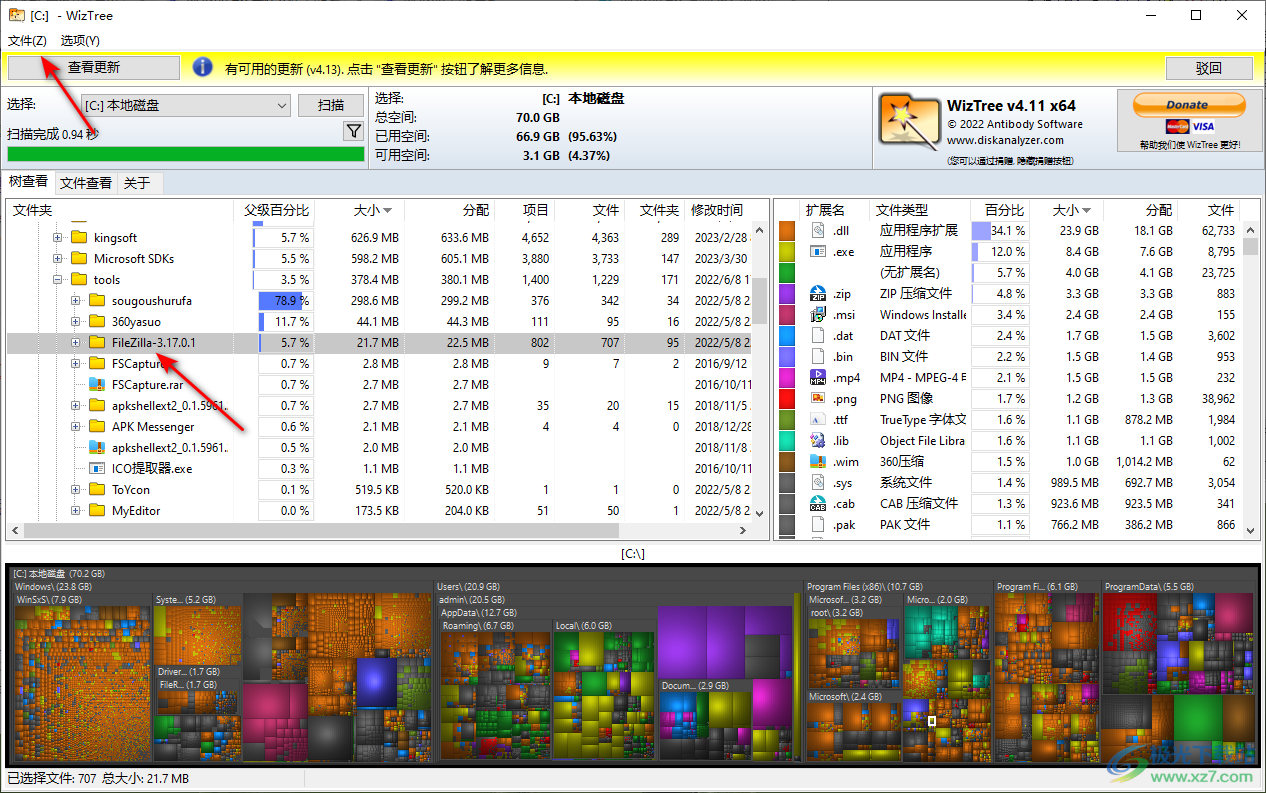Expand the kingsoft folder node

(57, 238)
